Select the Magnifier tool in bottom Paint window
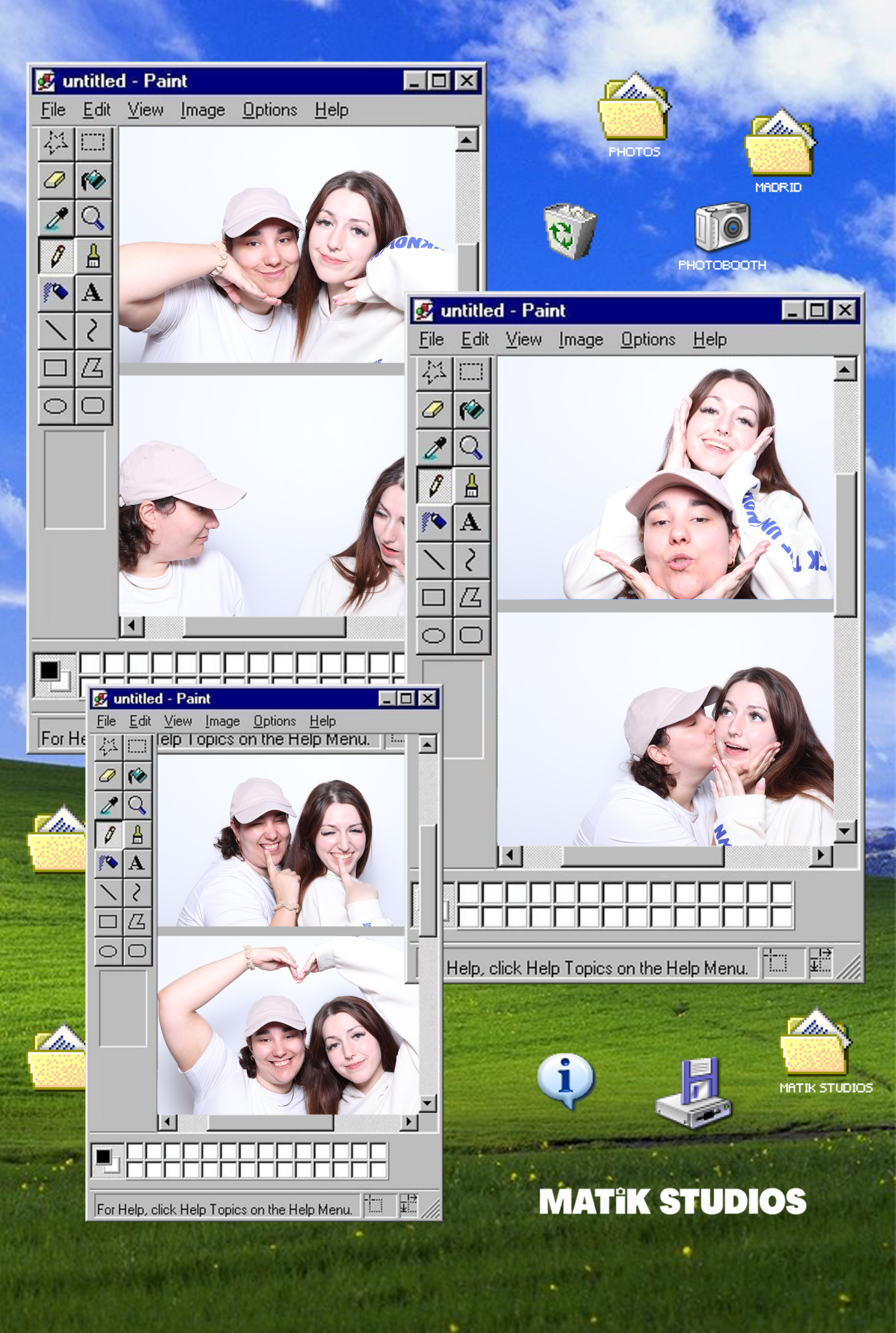This screenshot has height=1333, width=896. click(x=137, y=805)
